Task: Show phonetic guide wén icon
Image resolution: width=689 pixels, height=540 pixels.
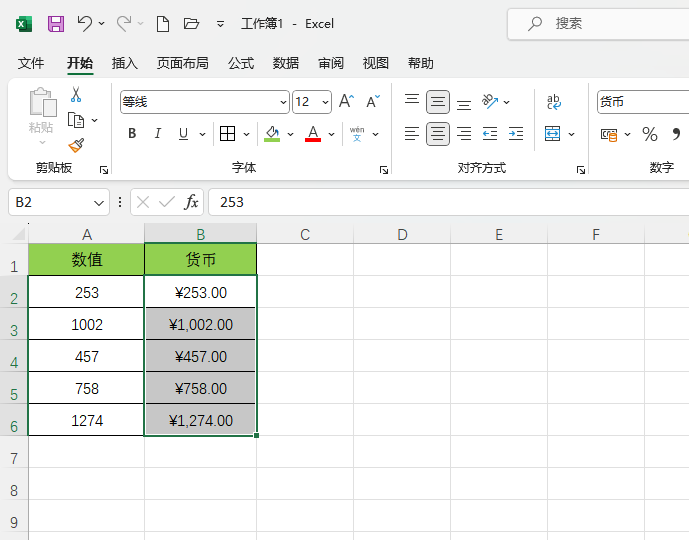Action: pyautogui.click(x=357, y=134)
